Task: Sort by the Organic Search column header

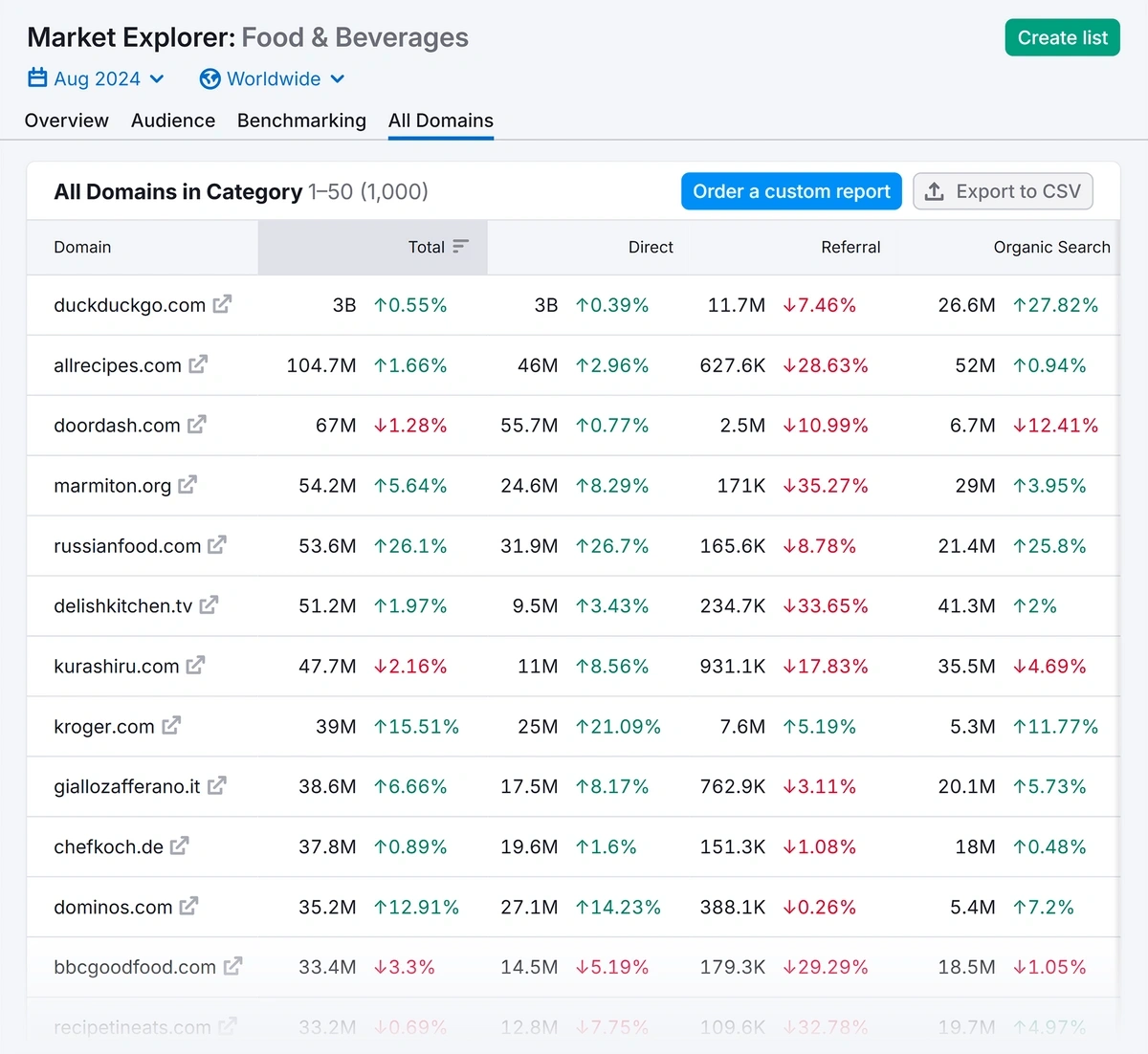Action: coord(1051,247)
